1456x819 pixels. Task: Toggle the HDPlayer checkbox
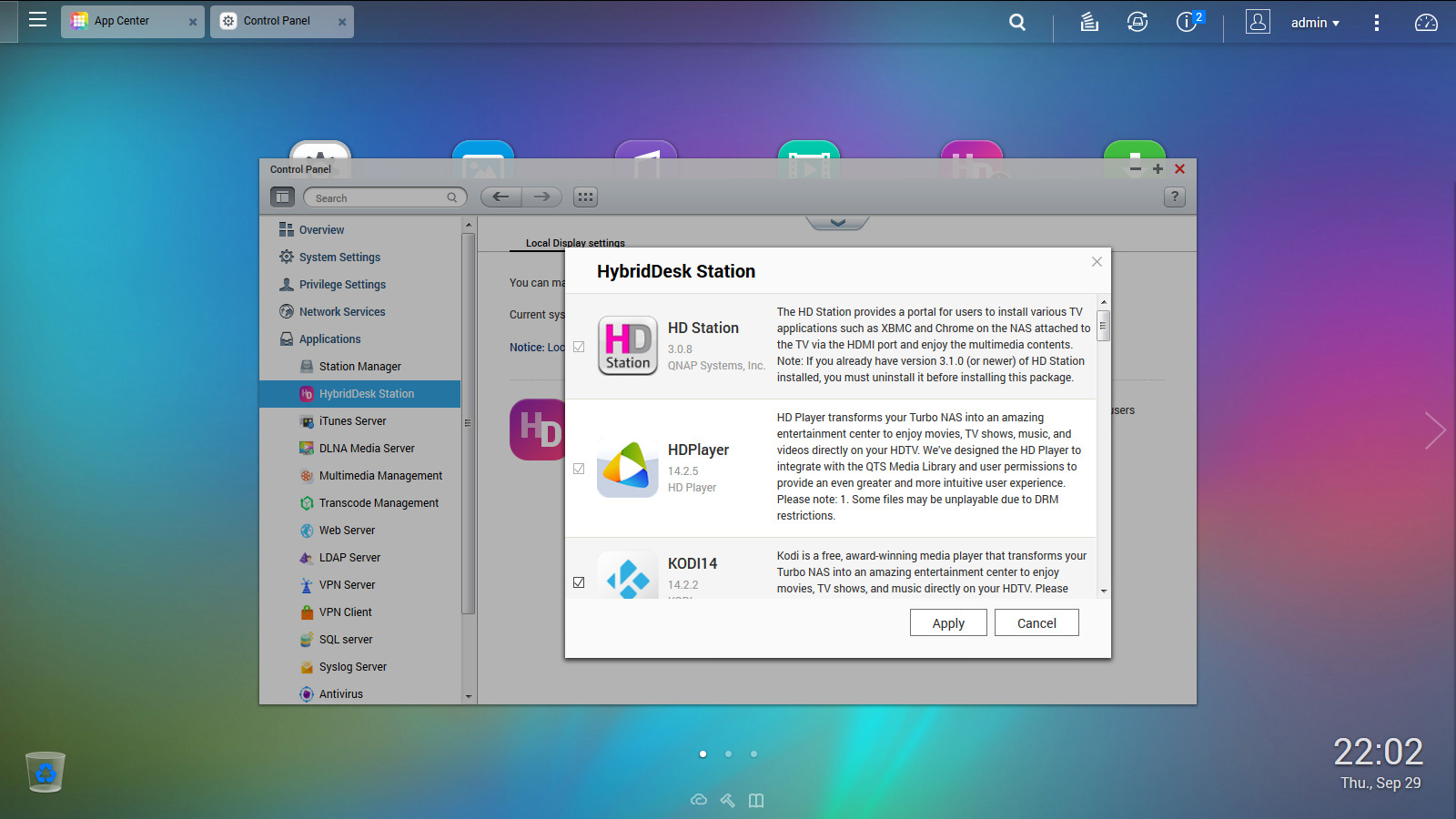point(579,469)
